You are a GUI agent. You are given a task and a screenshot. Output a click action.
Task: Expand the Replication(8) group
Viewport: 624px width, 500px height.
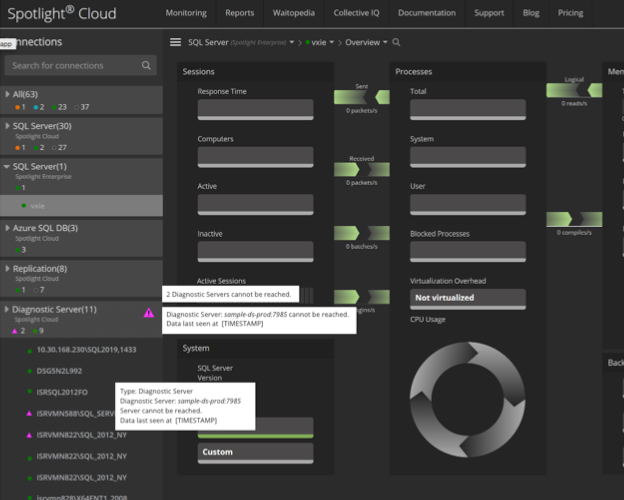pos(7,268)
